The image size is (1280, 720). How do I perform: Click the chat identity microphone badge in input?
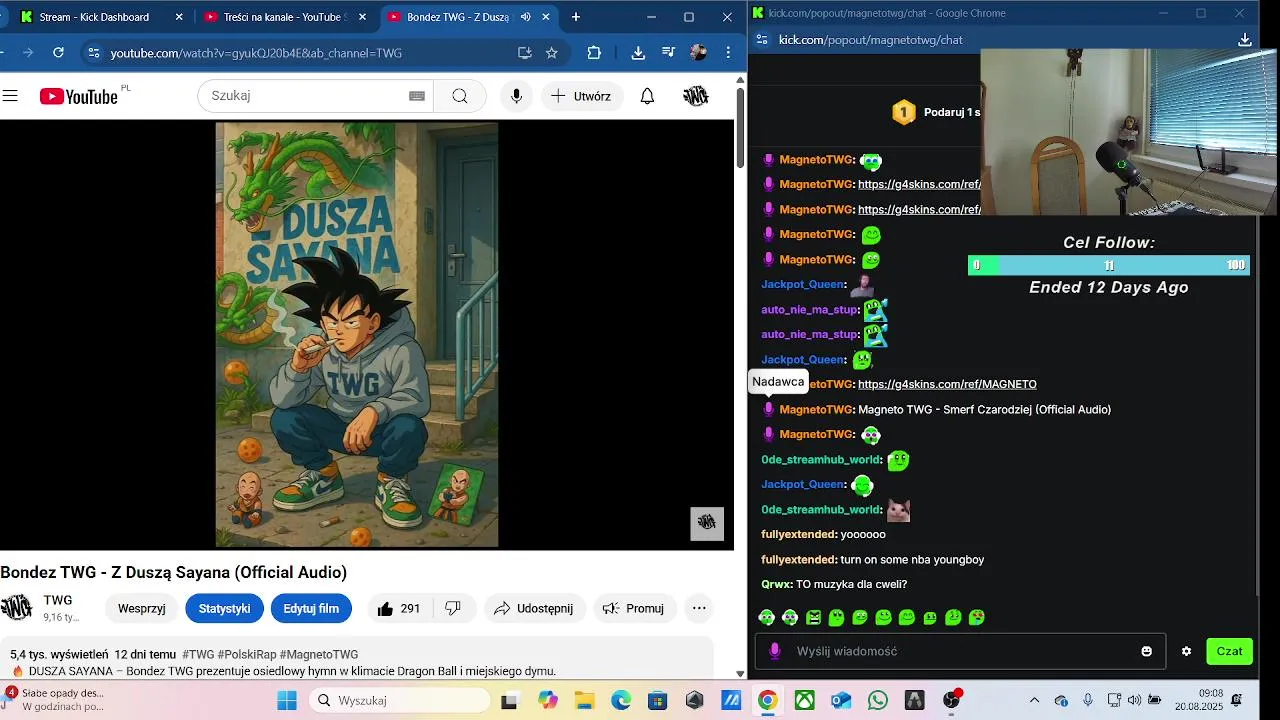pos(773,651)
